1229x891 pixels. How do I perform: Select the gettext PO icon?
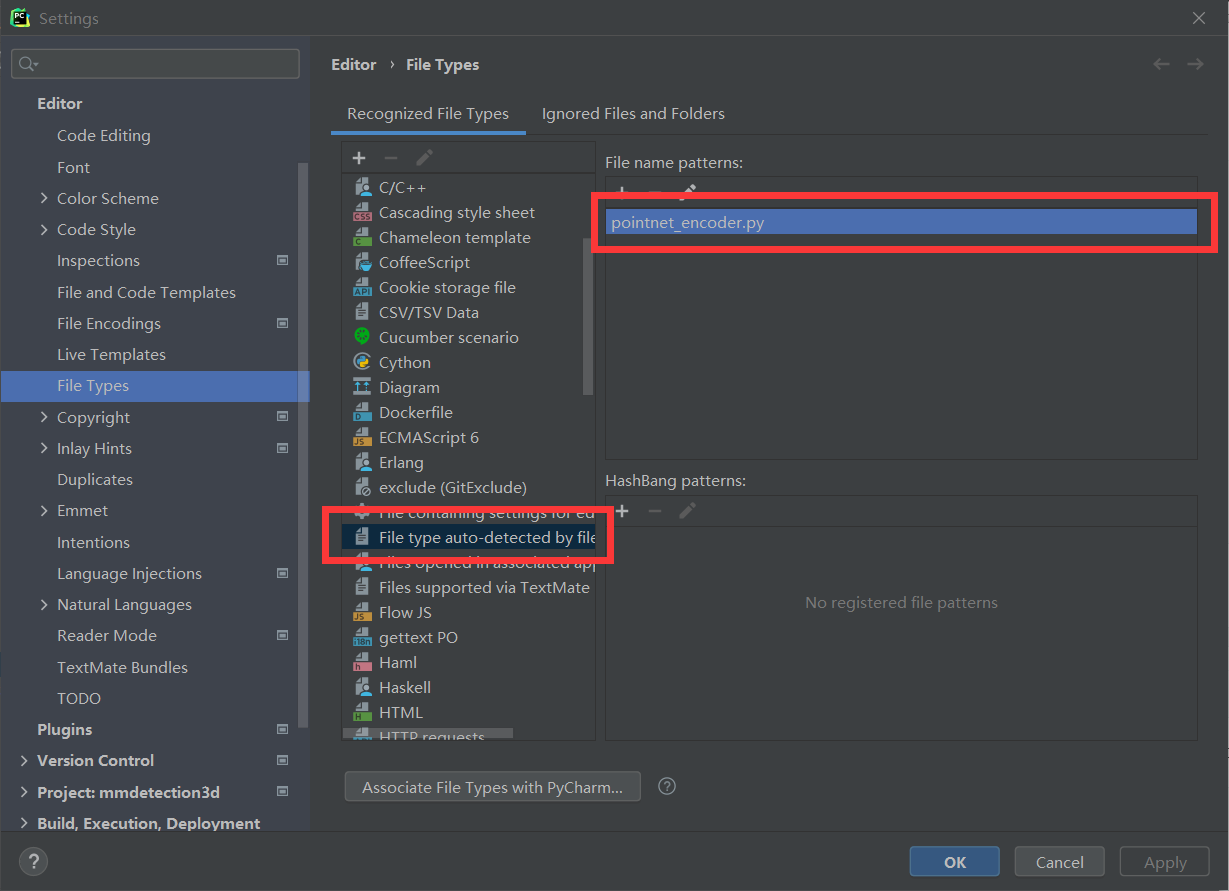coord(362,637)
